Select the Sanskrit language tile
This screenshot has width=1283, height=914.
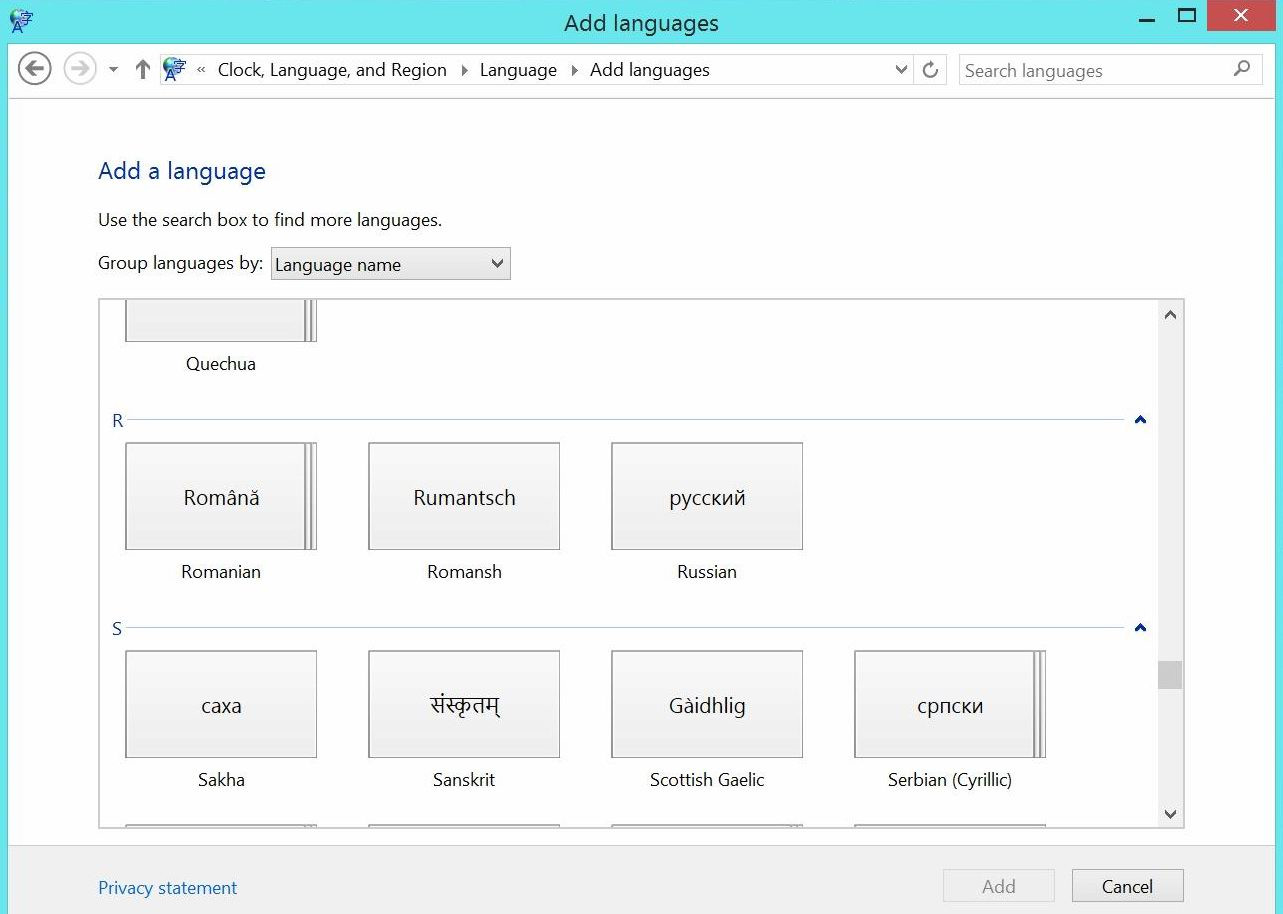click(x=464, y=705)
